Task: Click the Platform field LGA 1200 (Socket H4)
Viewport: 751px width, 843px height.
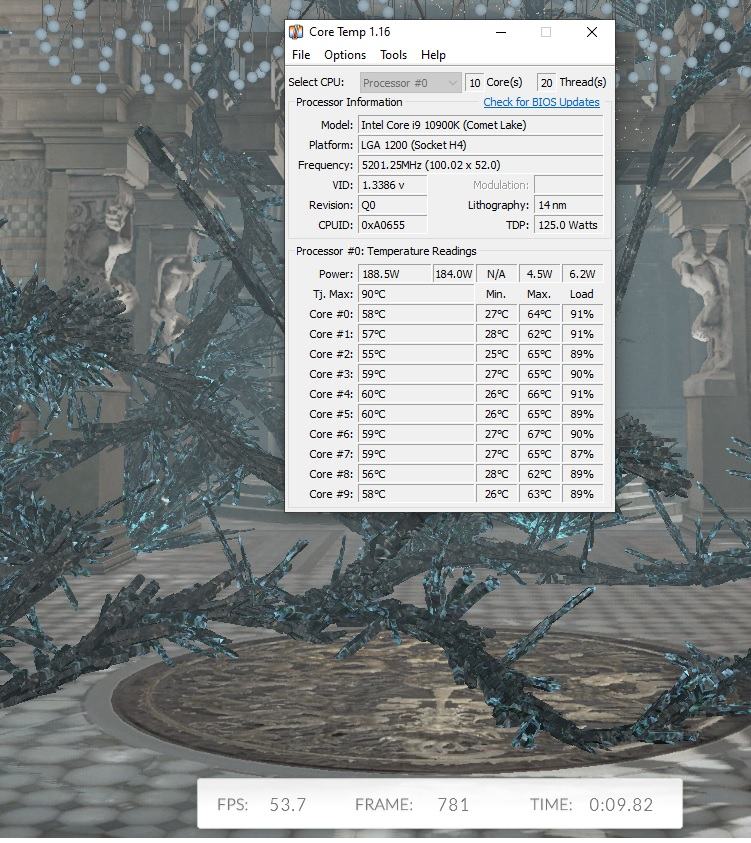Action: coord(481,145)
